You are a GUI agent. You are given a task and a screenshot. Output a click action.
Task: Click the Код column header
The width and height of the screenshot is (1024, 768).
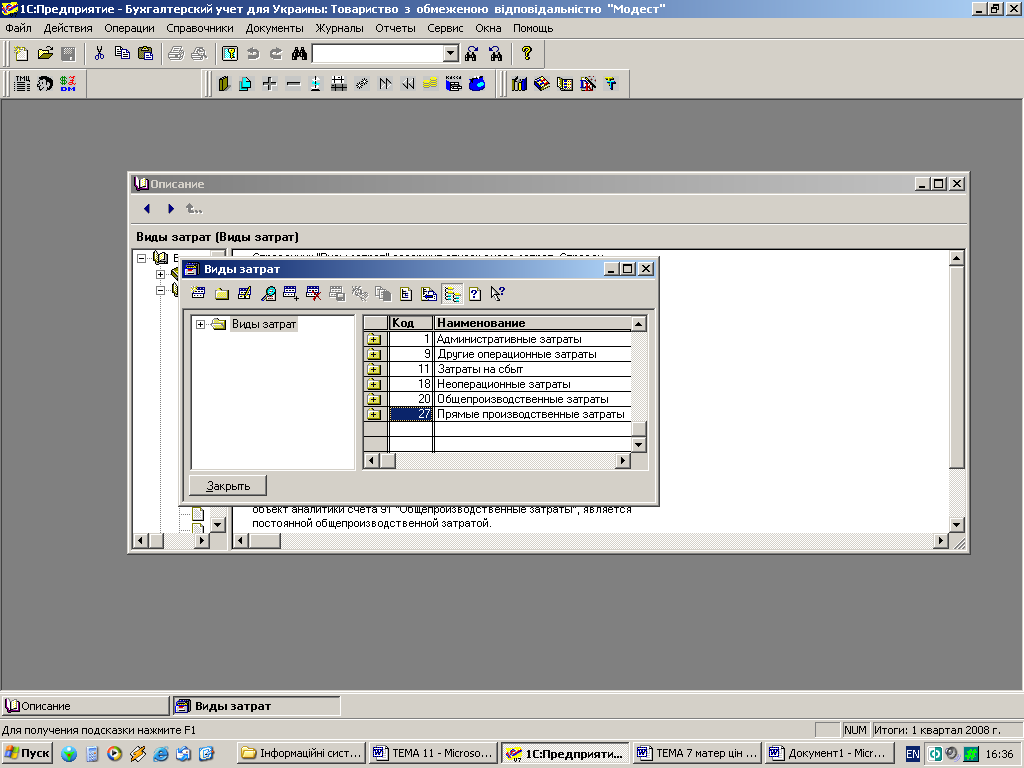click(x=411, y=323)
